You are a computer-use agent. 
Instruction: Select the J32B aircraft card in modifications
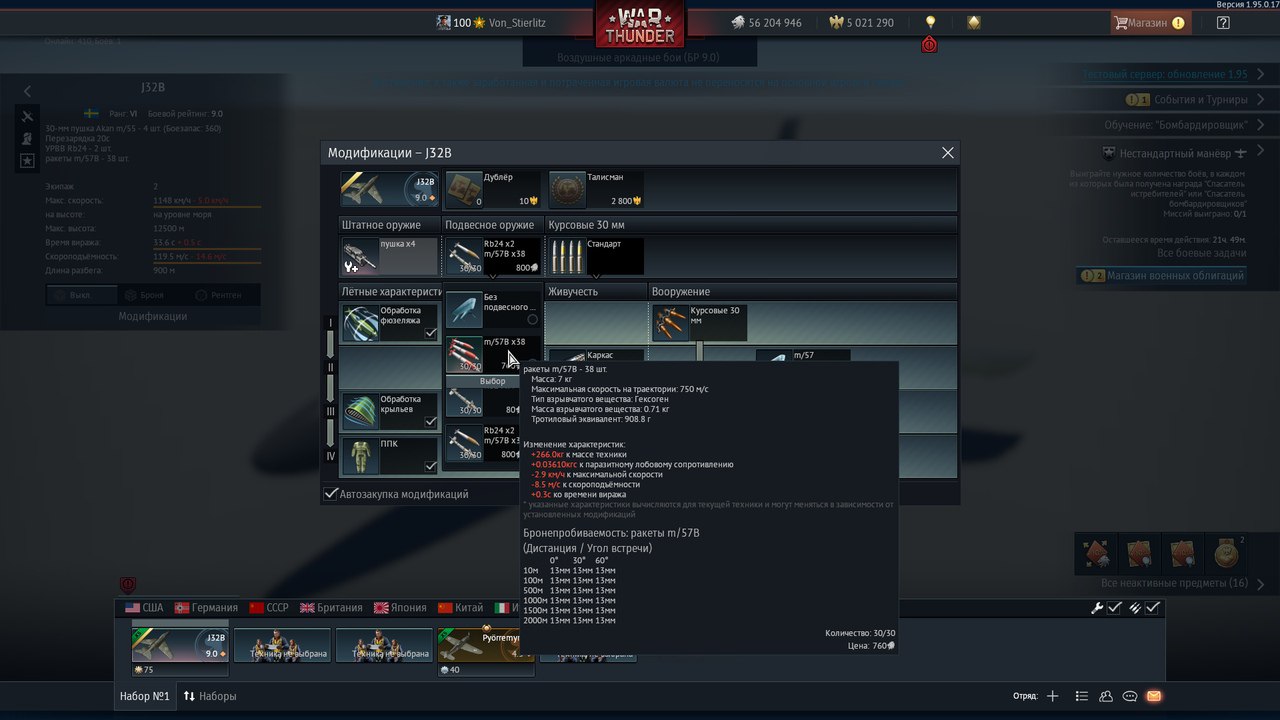(389, 189)
